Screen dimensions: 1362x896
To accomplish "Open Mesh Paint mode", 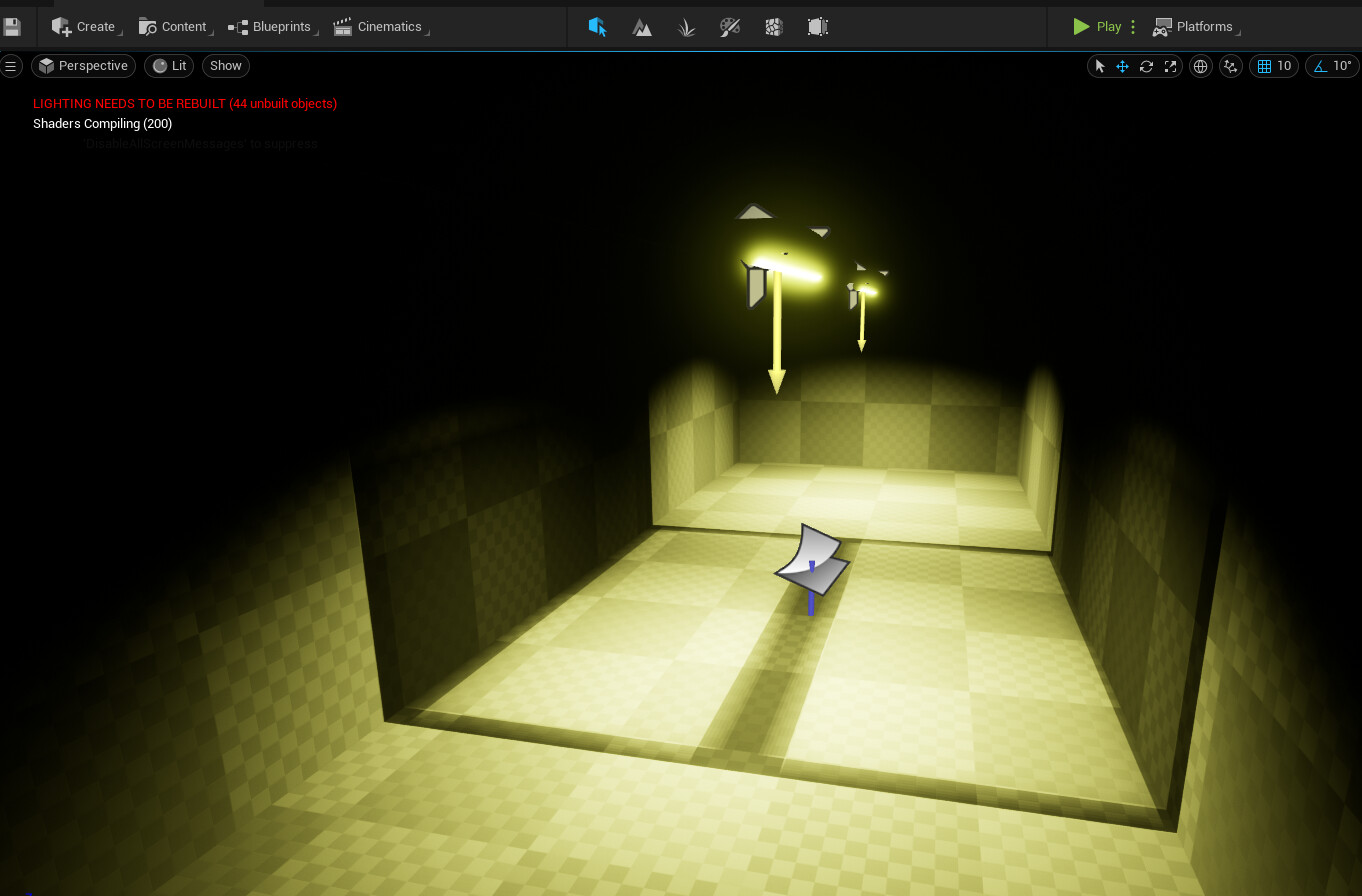I will [x=730, y=27].
